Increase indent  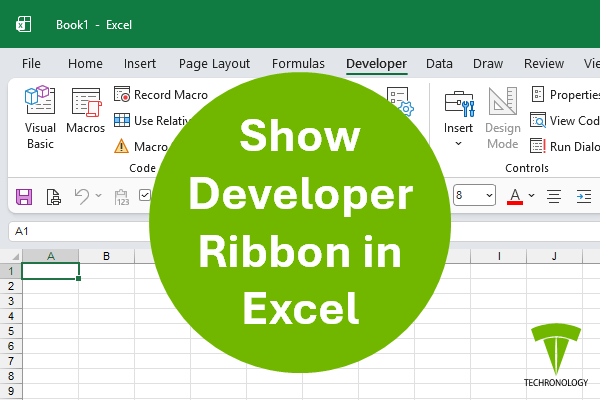[x=584, y=196]
